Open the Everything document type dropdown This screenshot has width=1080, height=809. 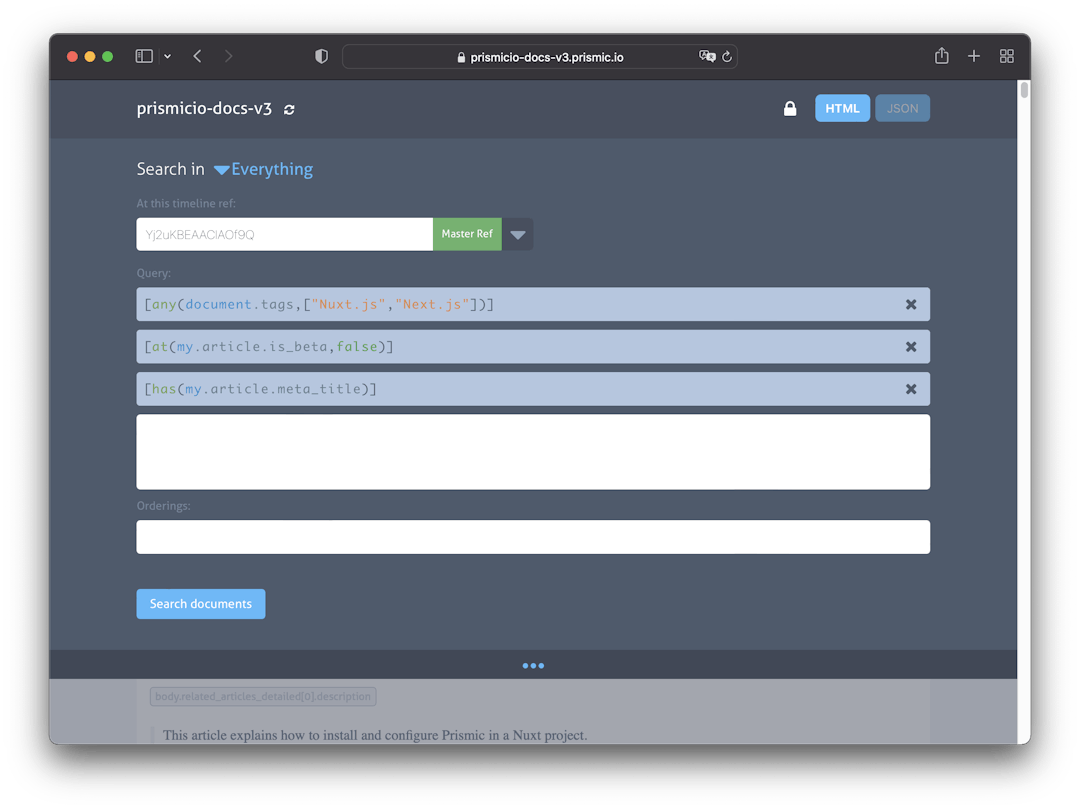click(x=262, y=169)
